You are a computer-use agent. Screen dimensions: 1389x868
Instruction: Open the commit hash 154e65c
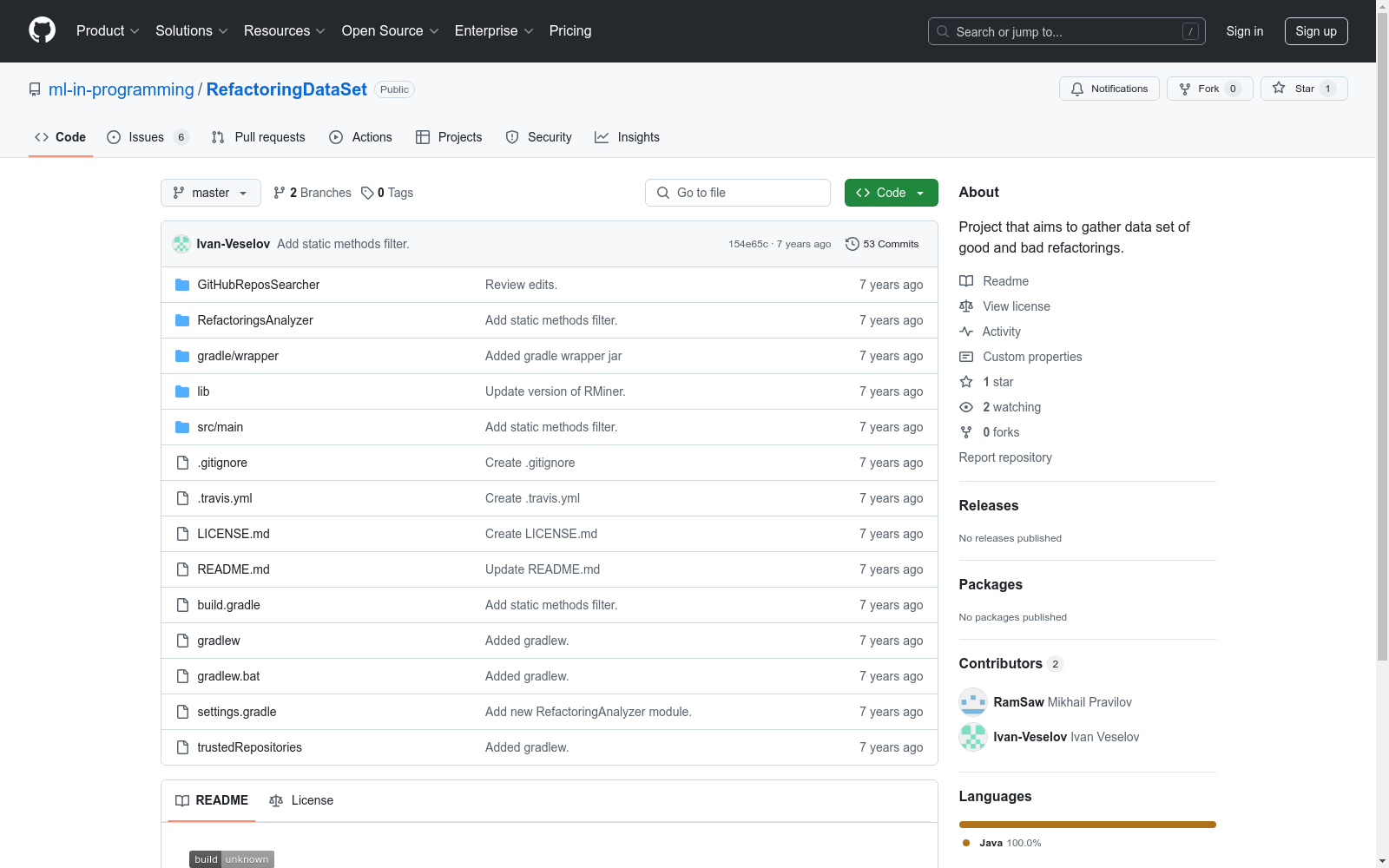(748, 244)
